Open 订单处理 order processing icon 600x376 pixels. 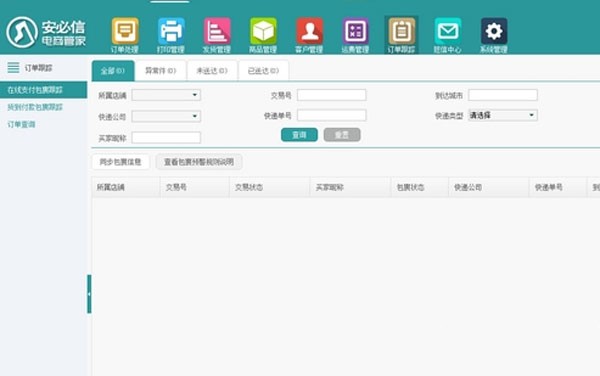click(x=125, y=35)
